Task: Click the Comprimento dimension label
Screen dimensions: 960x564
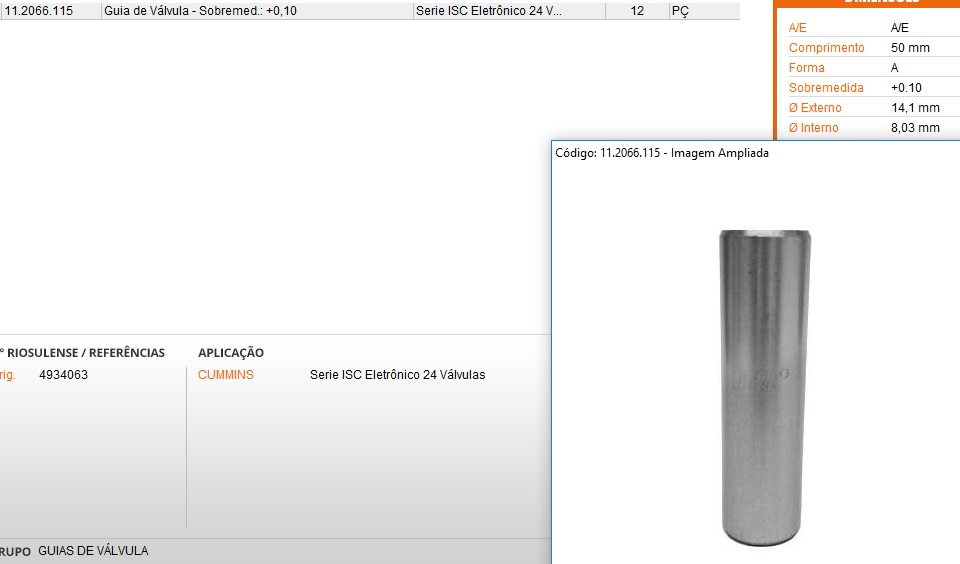Action: click(x=826, y=48)
